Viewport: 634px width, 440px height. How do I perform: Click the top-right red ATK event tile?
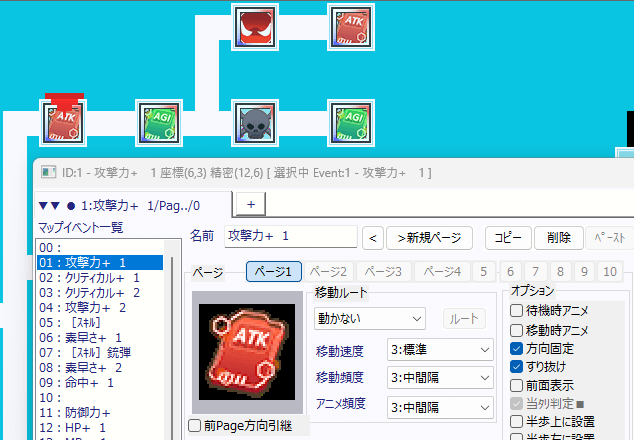coord(350,26)
